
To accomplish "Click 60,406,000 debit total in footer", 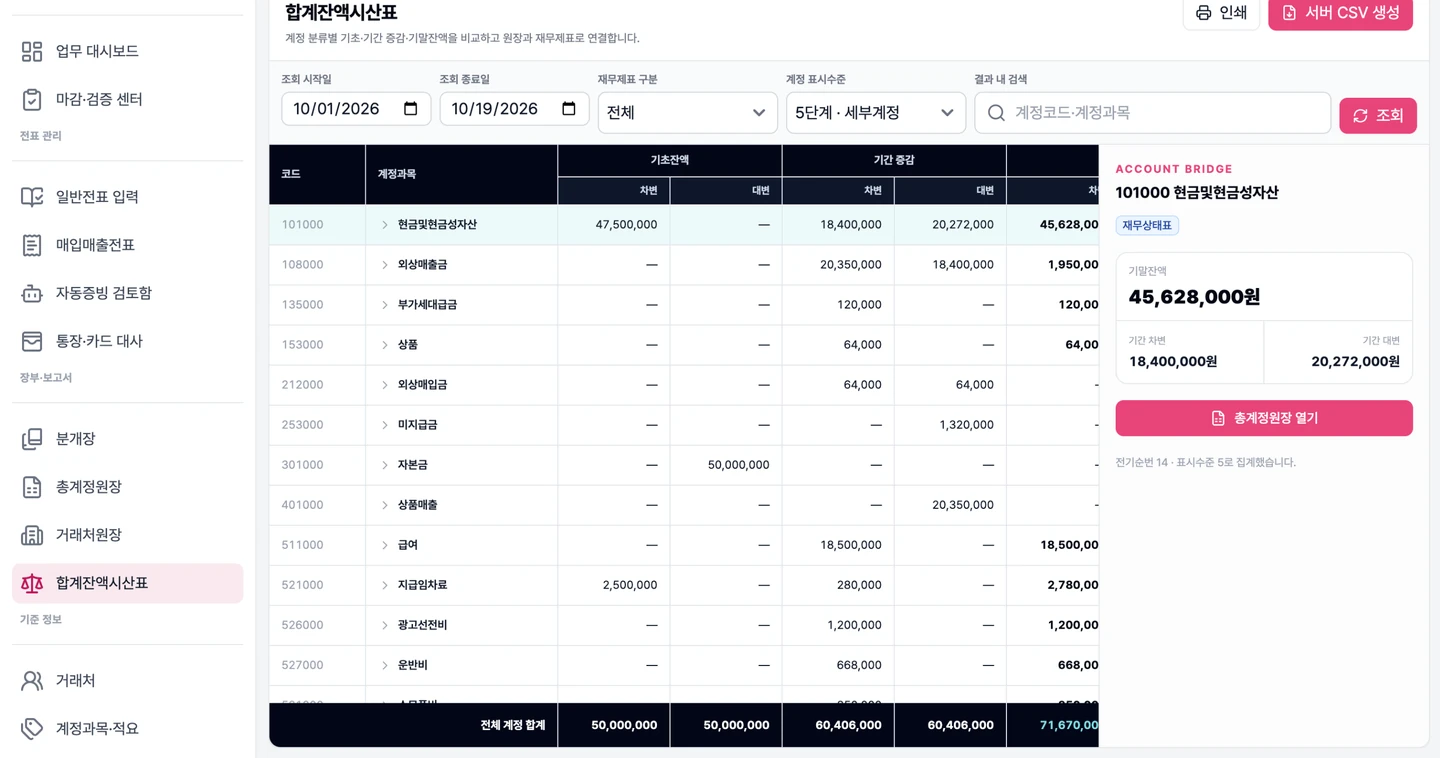I will pyautogui.click(x=838, y=725).
